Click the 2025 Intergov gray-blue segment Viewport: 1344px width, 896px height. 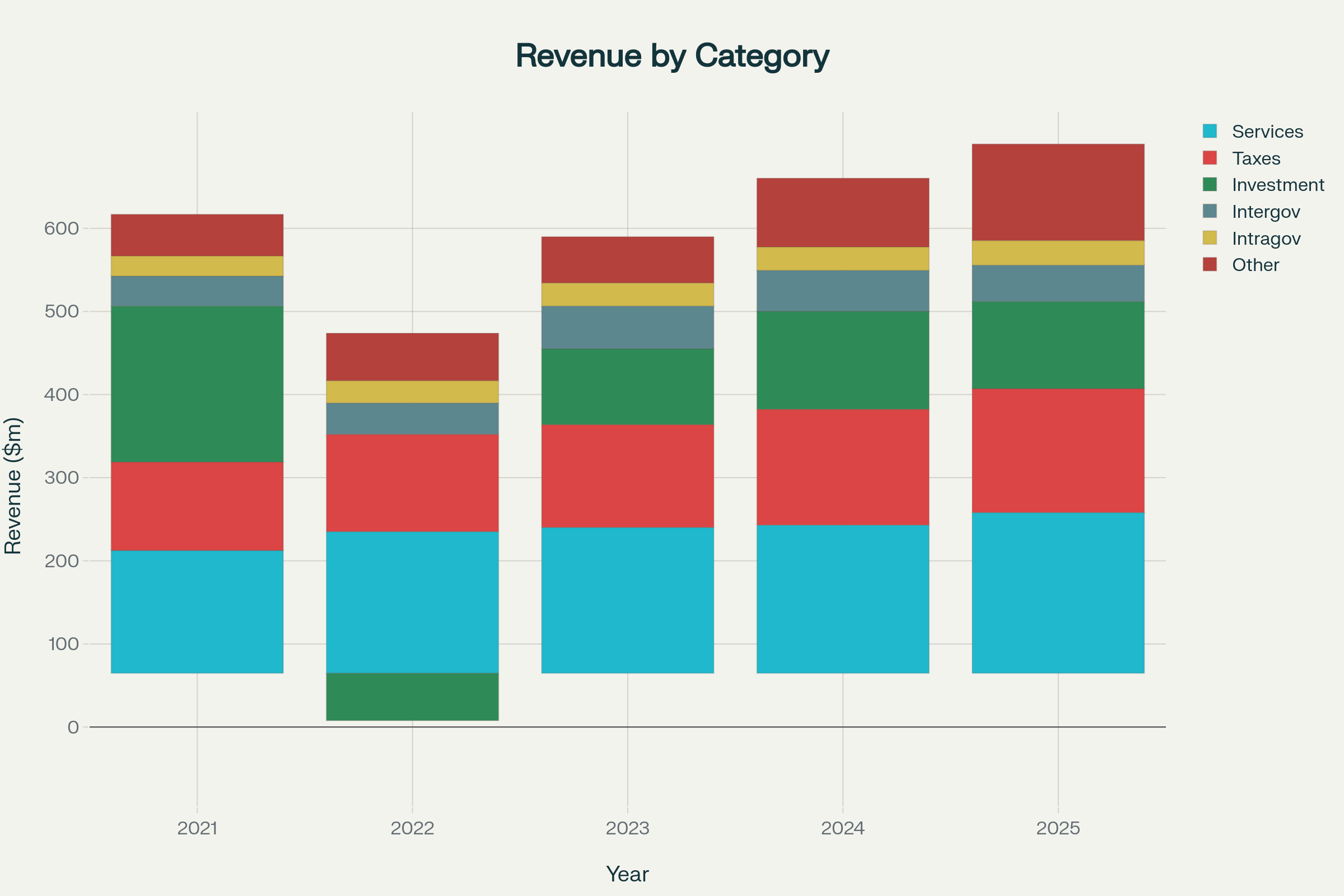coord(1058,283)
